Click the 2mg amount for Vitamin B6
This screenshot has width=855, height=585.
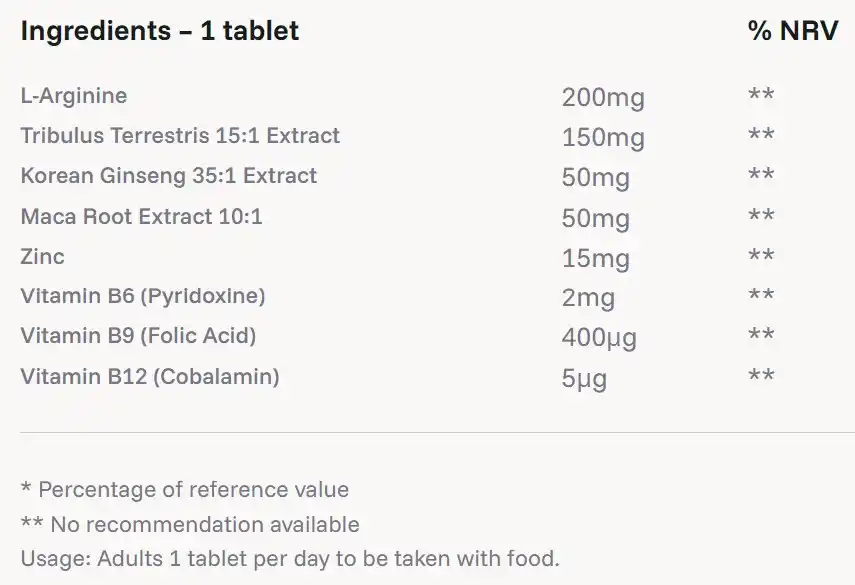click(x=588, y=299)
